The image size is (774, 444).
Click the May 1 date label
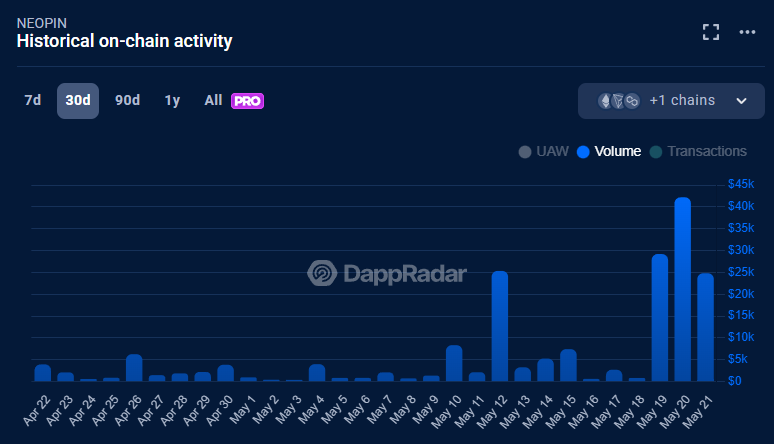(242, 409)
